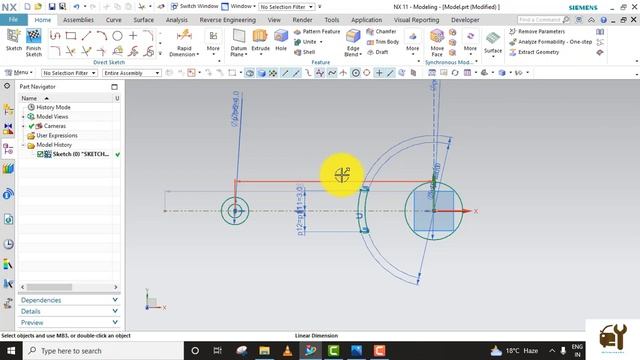Click the Finish Sketch flag icon
The image size is (640, 360).
pos(33,36)
